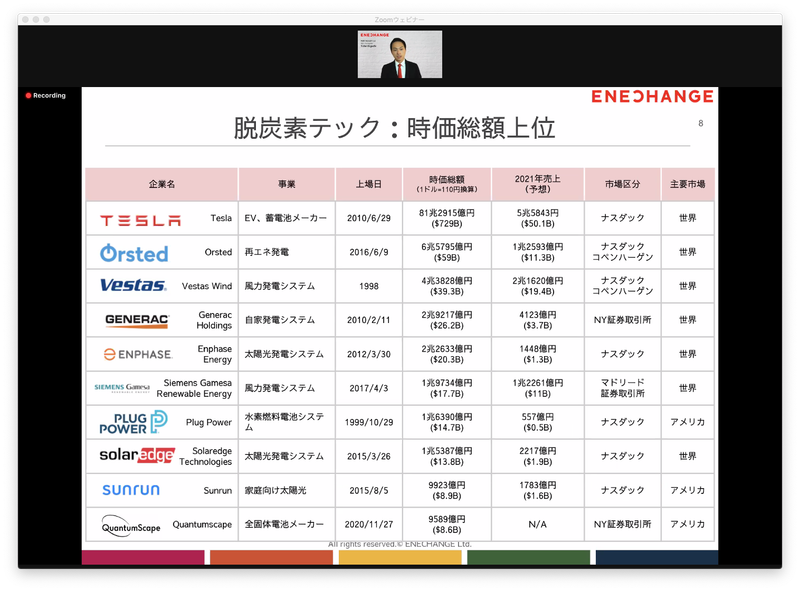Click Tesla market cap 81兆2915億円
Viewport: 800px width, 591px height.
click(446, 213)
